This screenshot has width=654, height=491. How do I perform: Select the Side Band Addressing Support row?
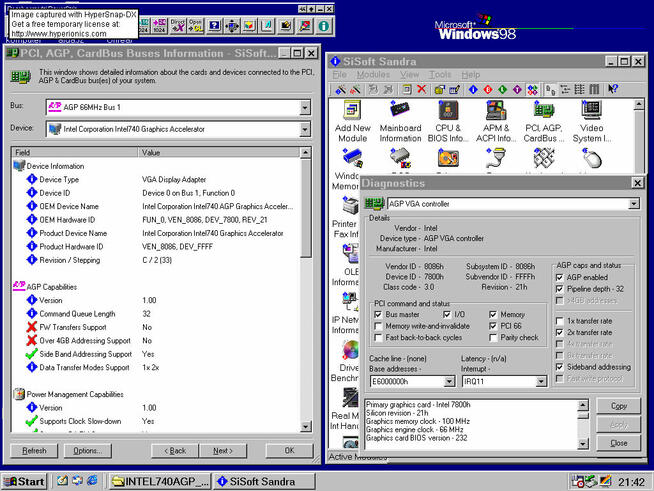click(x=155, y=354)
